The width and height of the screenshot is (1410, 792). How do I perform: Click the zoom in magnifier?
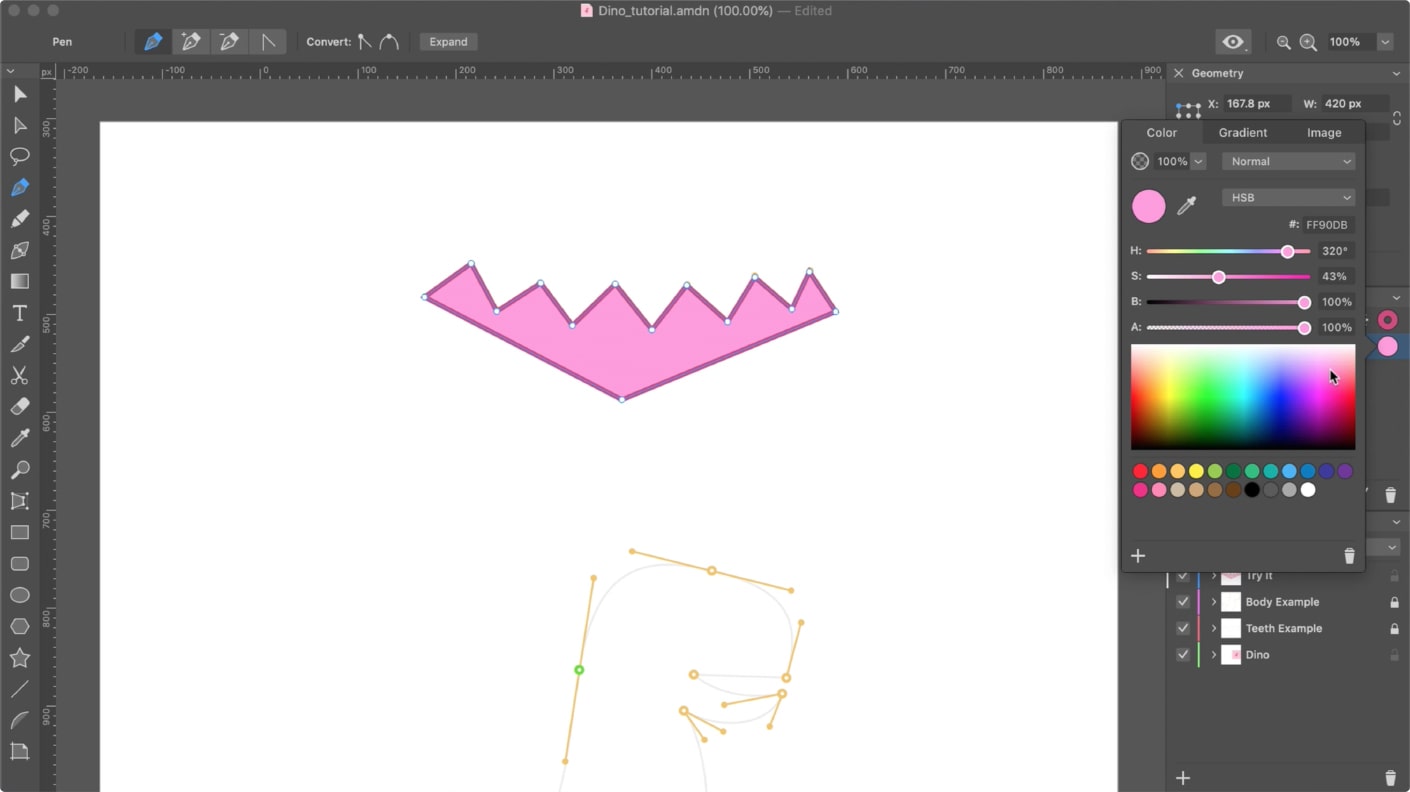[x=1308, y=42]
